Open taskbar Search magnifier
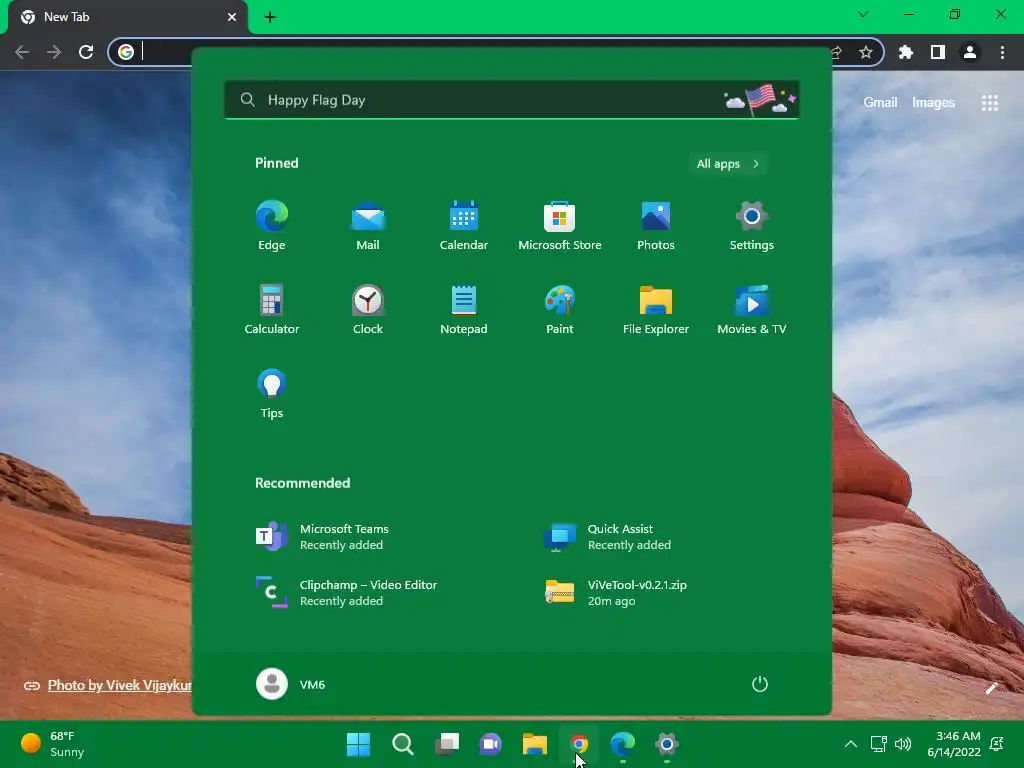 coord(403,744)
